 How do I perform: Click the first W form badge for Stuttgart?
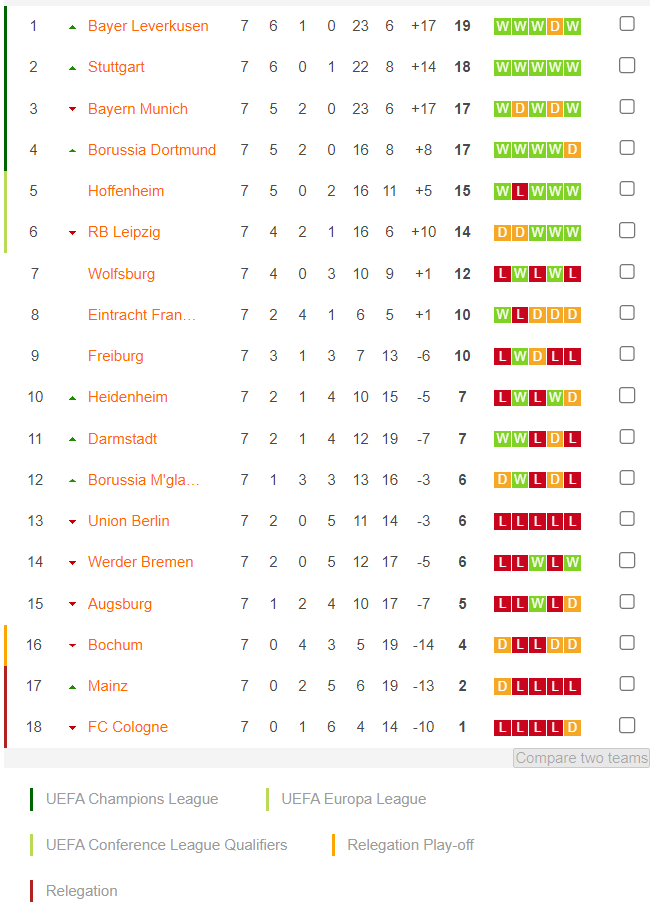click(502, 68)
